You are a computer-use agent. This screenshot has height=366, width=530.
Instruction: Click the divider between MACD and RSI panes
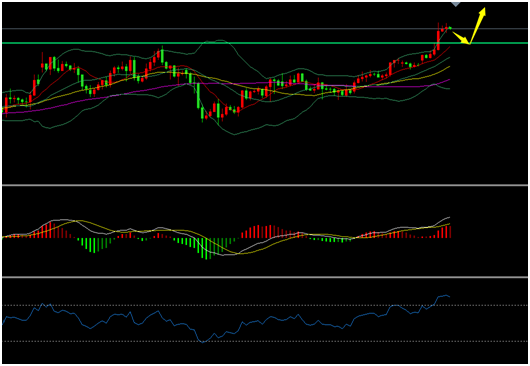coord(265,277)
